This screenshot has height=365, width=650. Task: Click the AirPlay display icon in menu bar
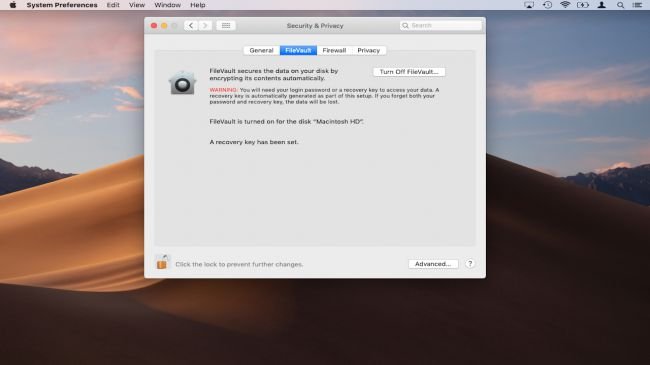[529, 5]
